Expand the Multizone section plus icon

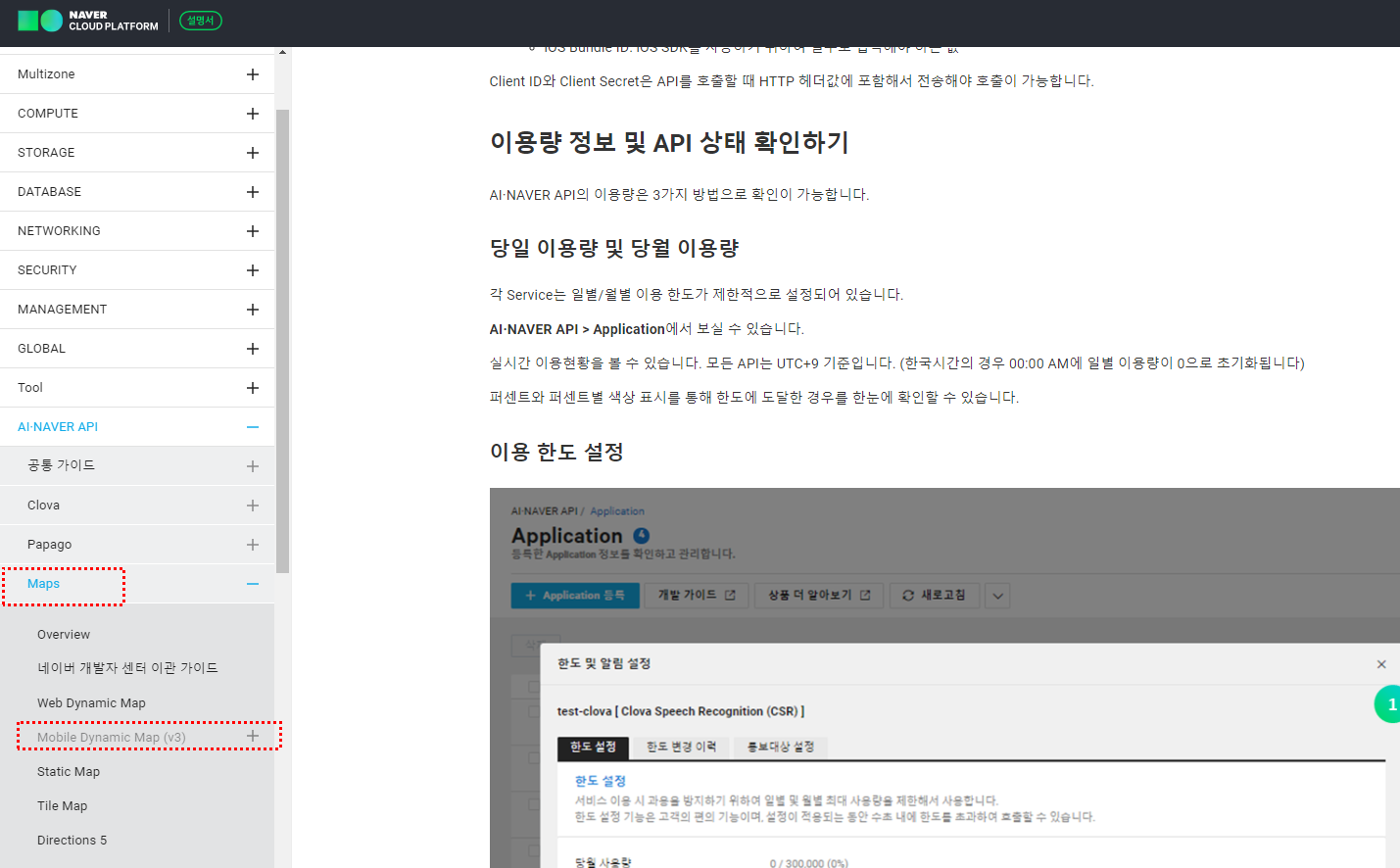[253, 74]
